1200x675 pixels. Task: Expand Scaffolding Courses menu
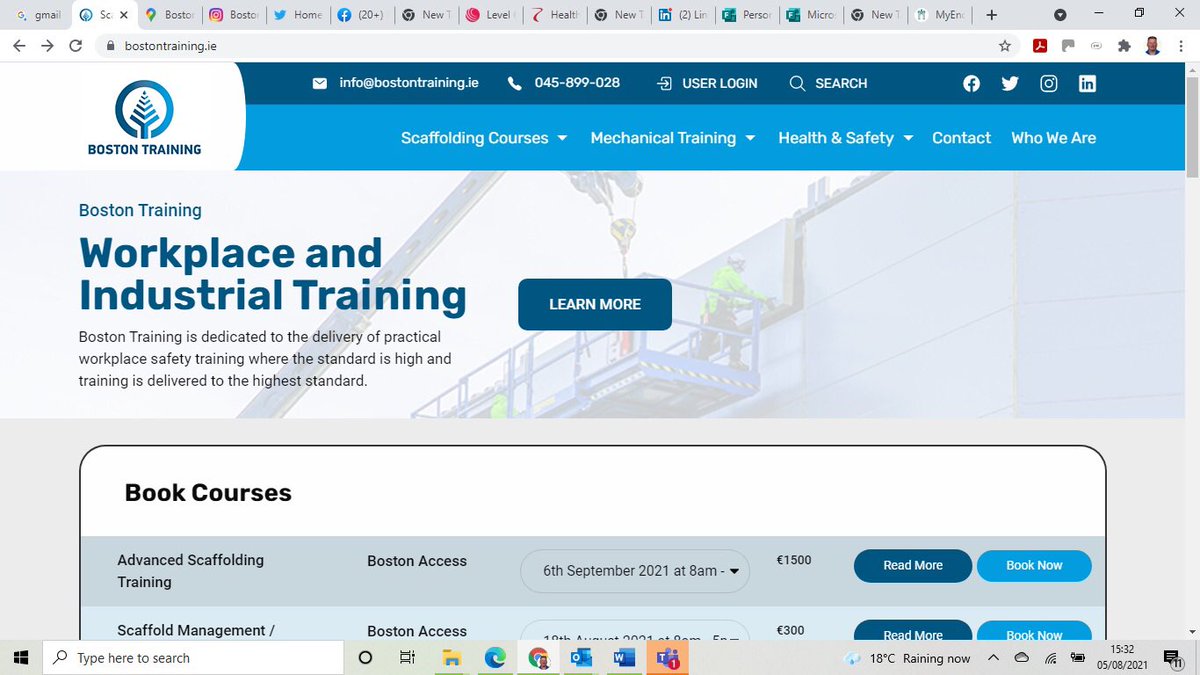pyautogui.click(x=484, y=138)
